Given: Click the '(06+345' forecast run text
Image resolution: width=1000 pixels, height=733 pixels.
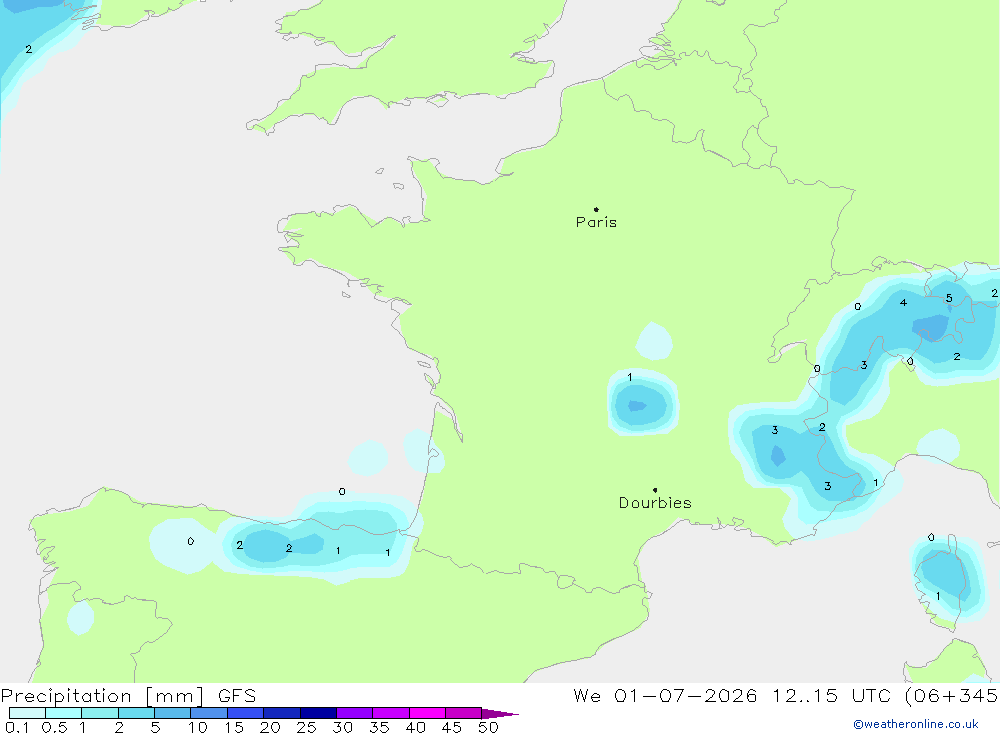Looking at the screenshot, I should (952, 695).
